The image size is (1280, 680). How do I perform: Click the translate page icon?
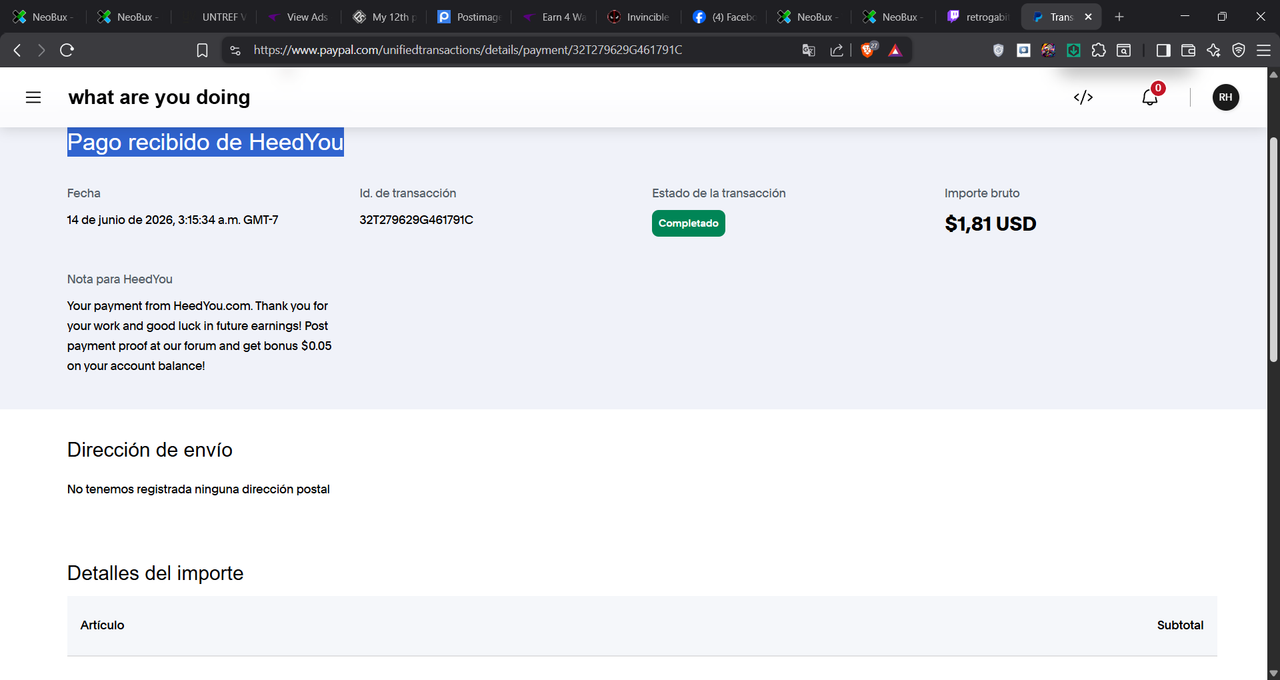(809, 50)
